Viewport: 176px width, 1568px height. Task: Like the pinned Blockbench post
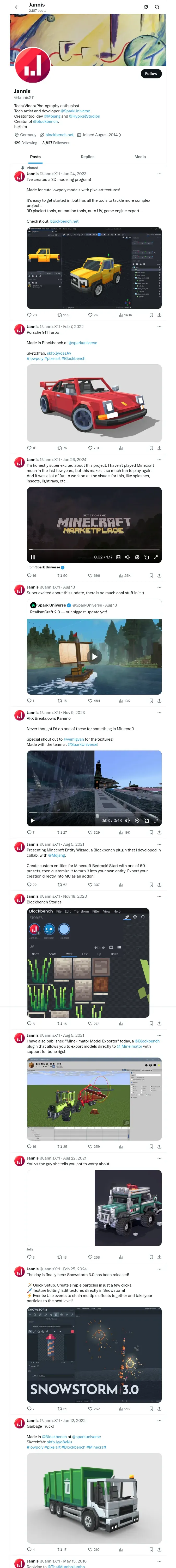tap(93, 315)
